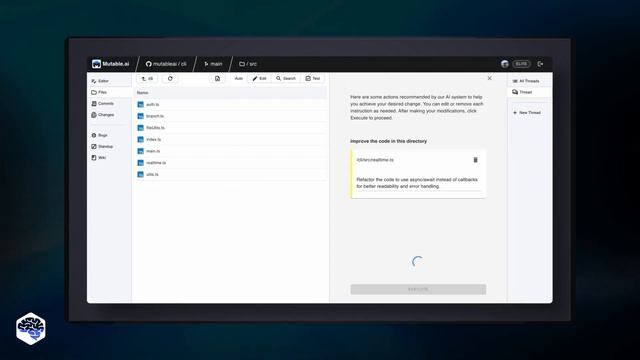Click the sign out icon
Viewport: 640px width, 360px height.
tap(540, 64)
